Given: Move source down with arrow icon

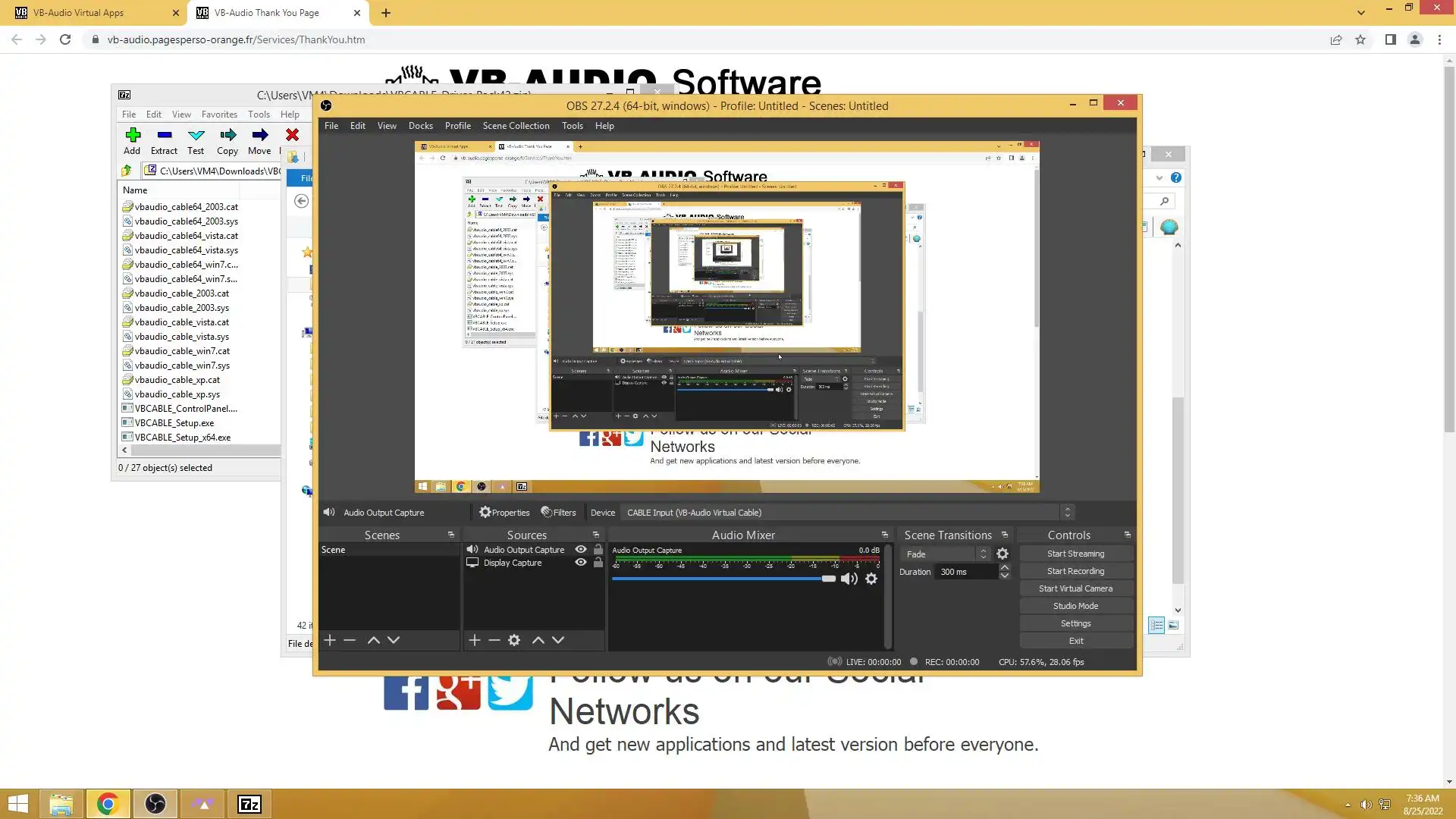Looking at the screenshot, I should [558, 641].
